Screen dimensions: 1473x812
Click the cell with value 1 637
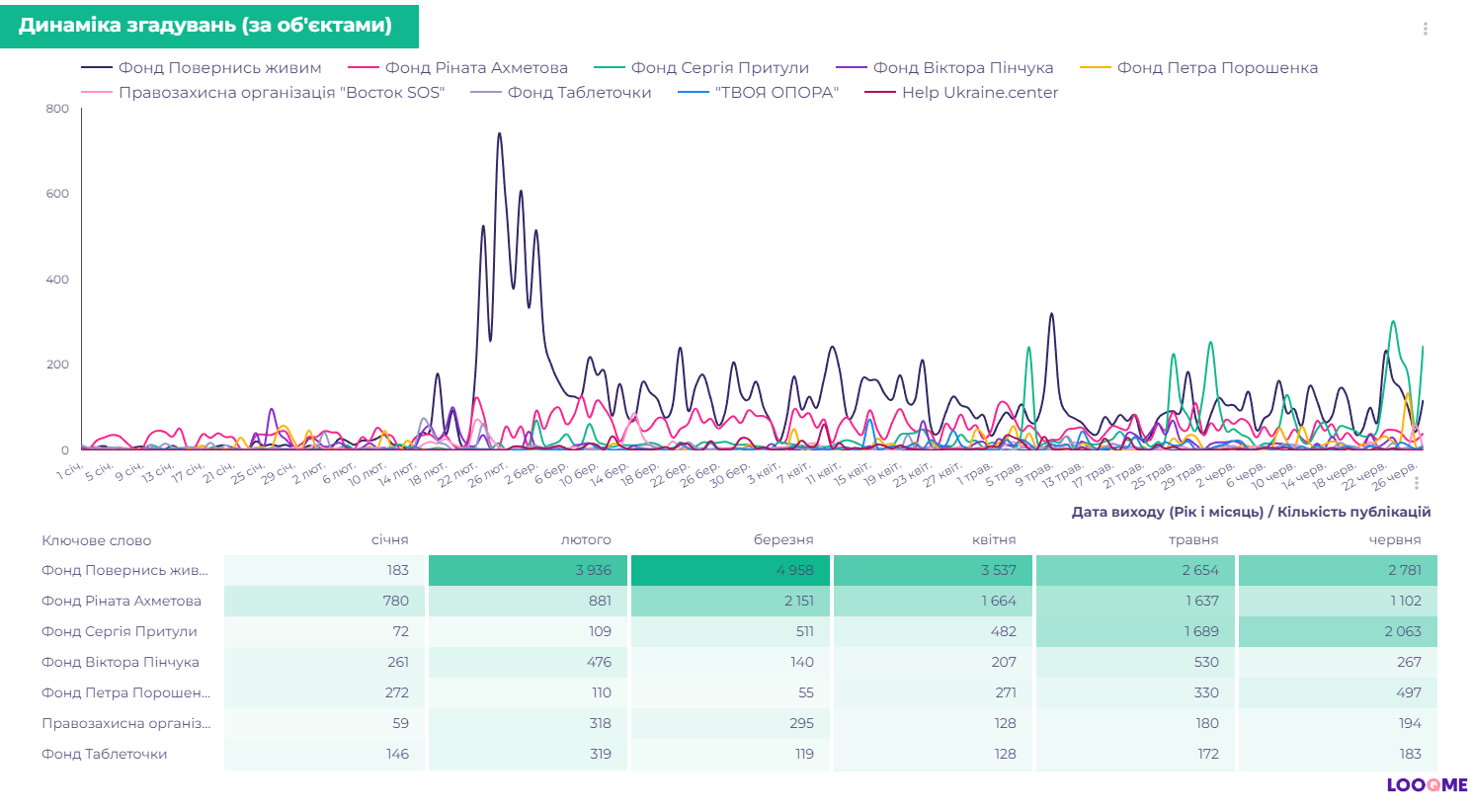[1135, 601]
